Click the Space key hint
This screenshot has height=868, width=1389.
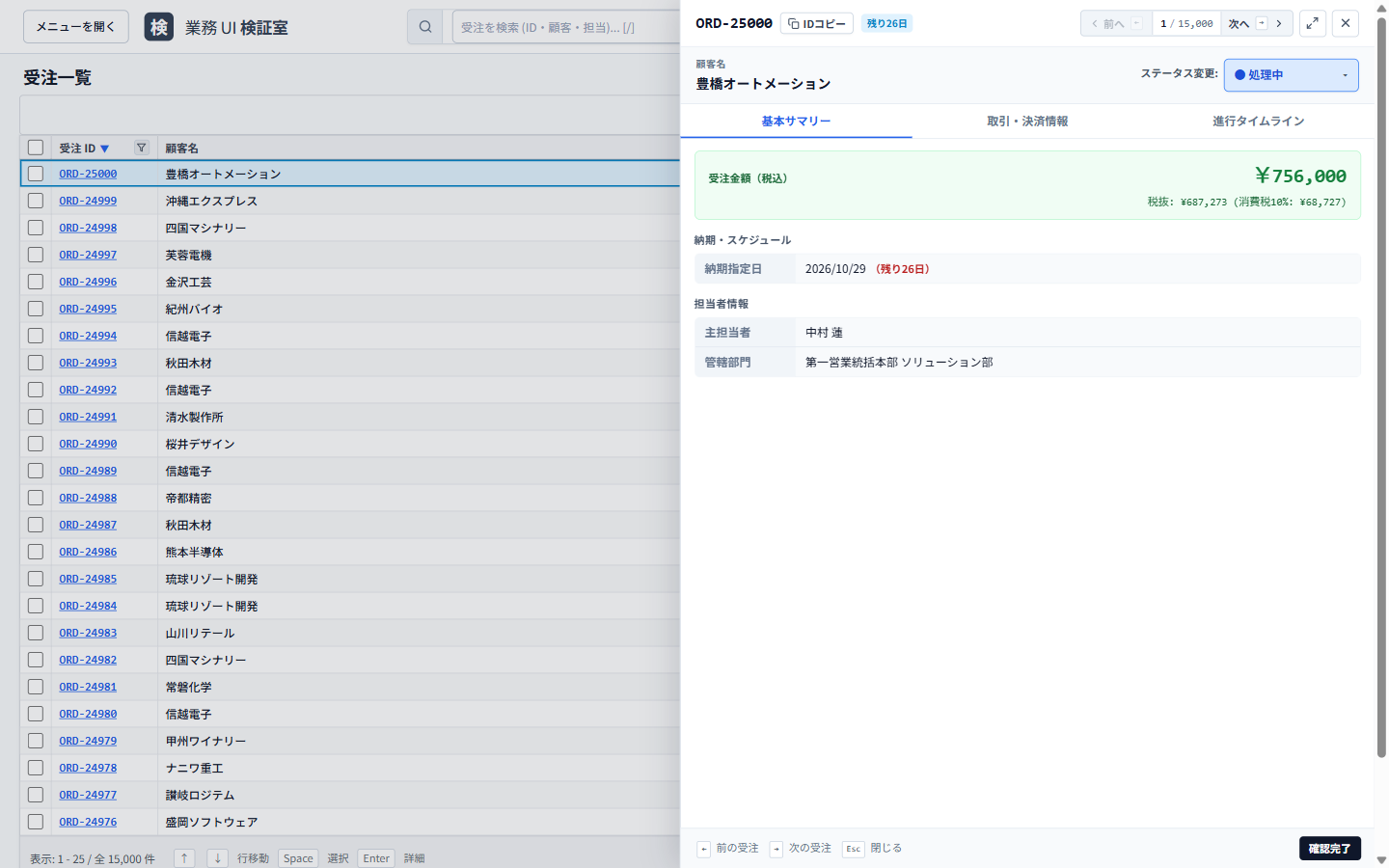[x=298, y=858]
